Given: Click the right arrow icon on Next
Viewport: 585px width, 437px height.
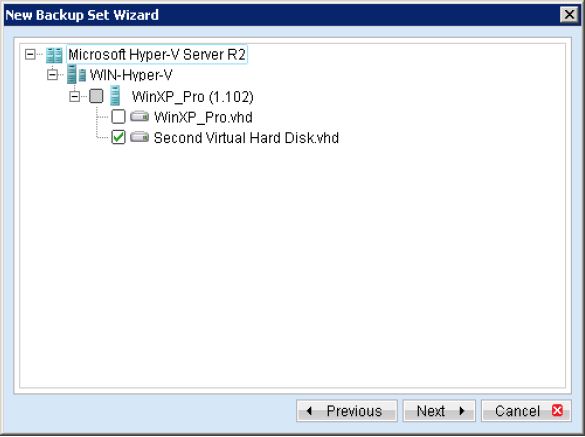Looking at the screenshot, I should [462, 411].
